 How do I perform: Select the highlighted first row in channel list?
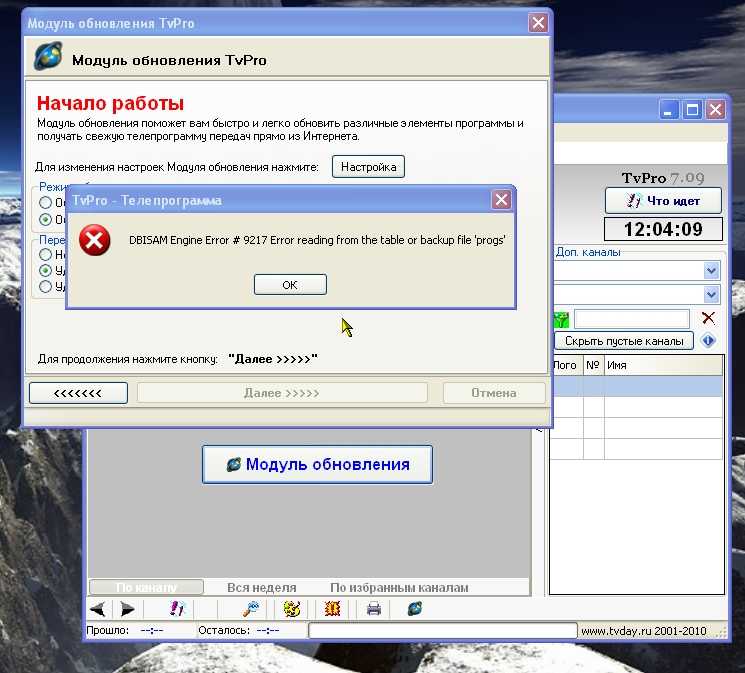coord(637,386)
